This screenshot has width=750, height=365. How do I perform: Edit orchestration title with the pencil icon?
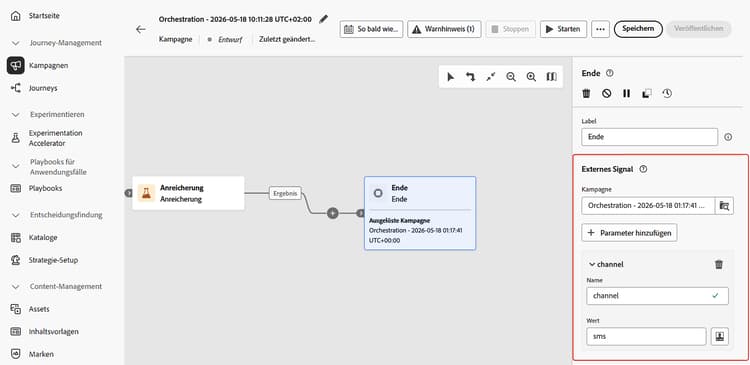pos(324,19)
